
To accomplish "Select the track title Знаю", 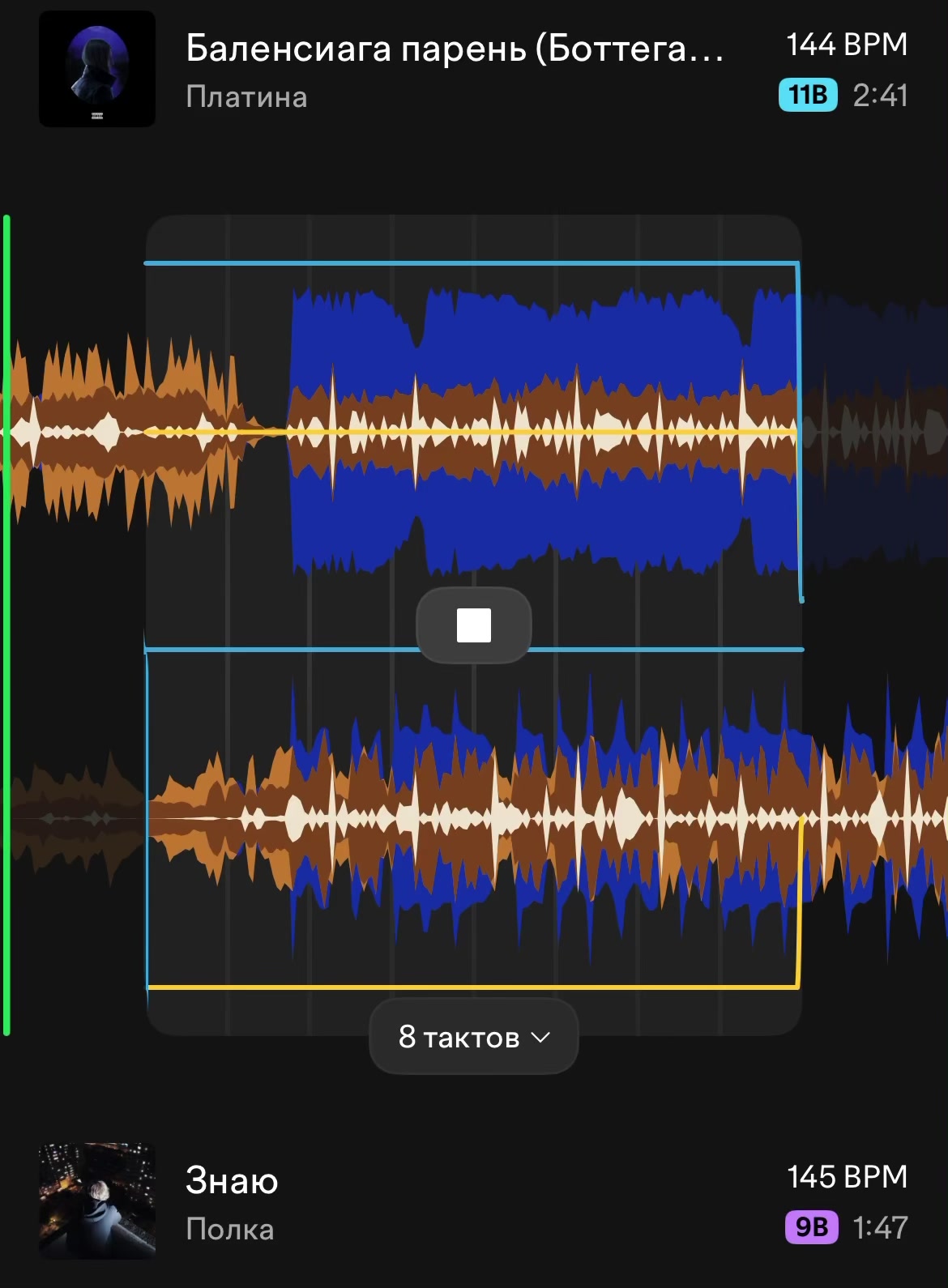I will (x=232, y=1181).
